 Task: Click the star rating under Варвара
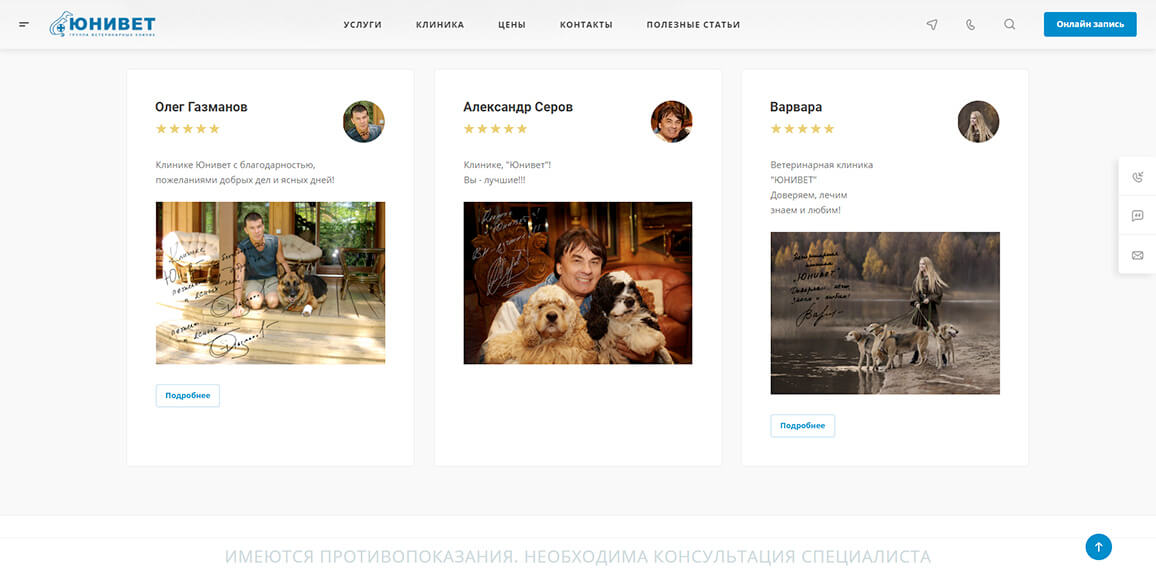click(802, 129)
